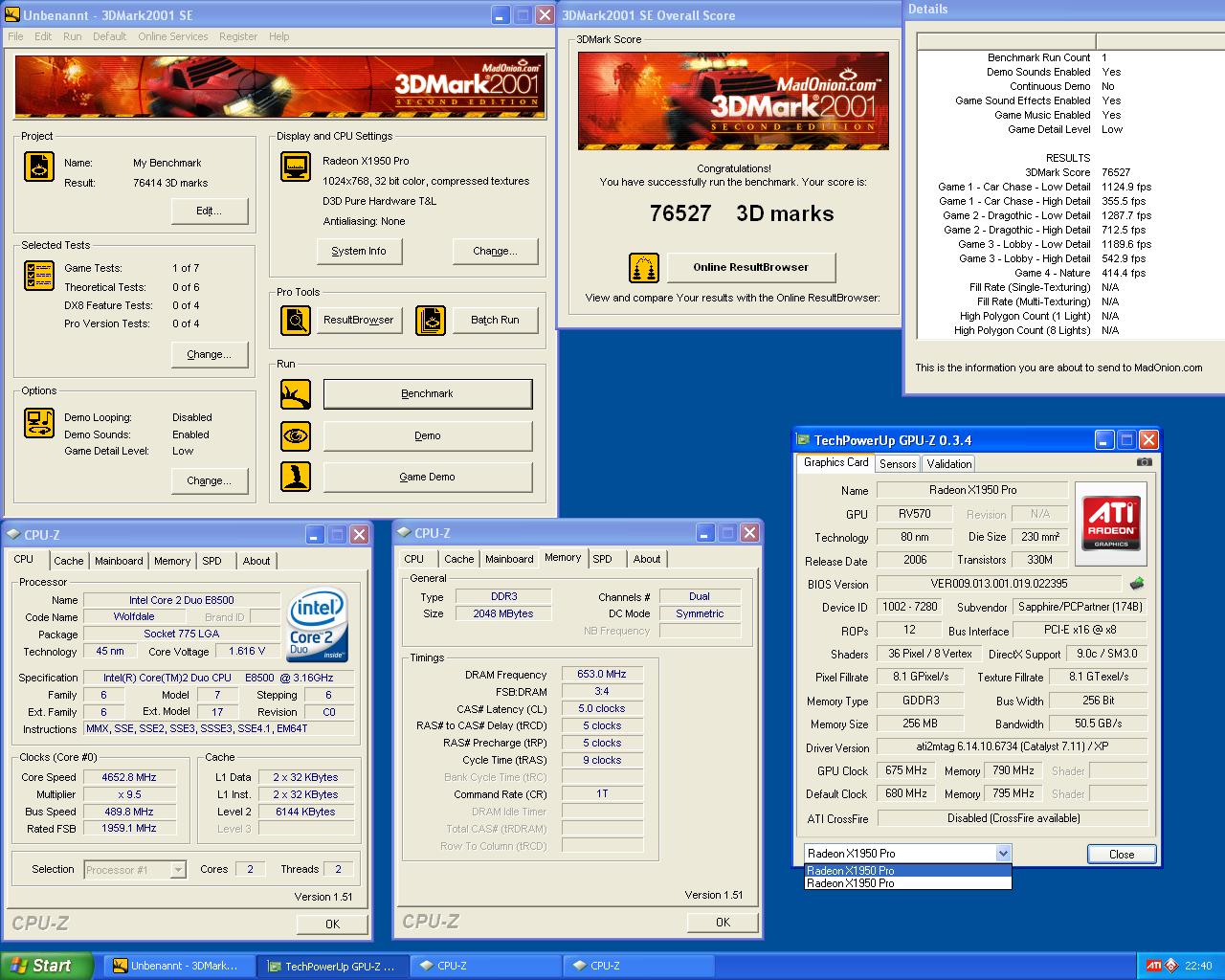Click the 3DMark2001 banner in main window
Image resolution: width=1225 pixels, height=980 pixels.
point(280,86)
